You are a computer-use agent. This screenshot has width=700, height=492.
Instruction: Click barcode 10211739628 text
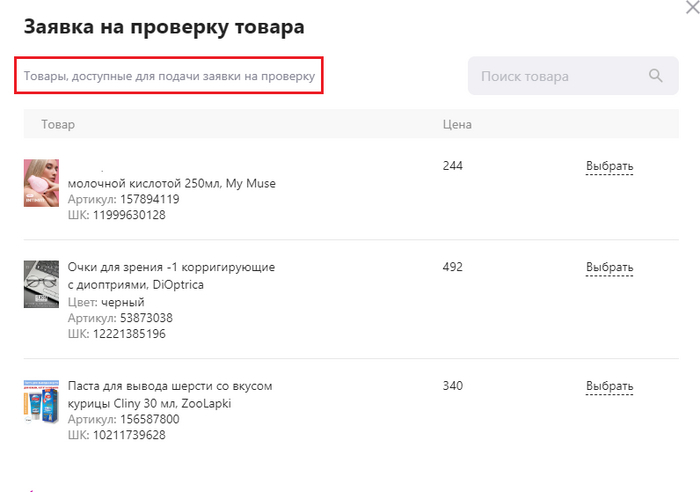point(129,435)
